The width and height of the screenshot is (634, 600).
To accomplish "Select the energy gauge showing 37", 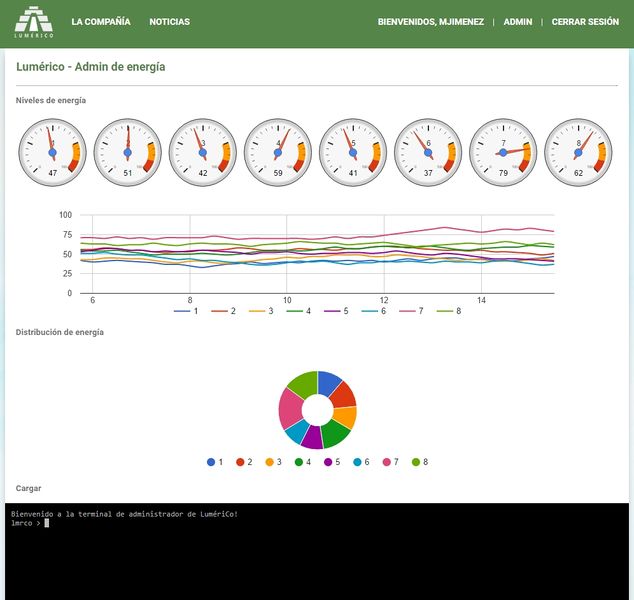I will [x=428, y=152].
